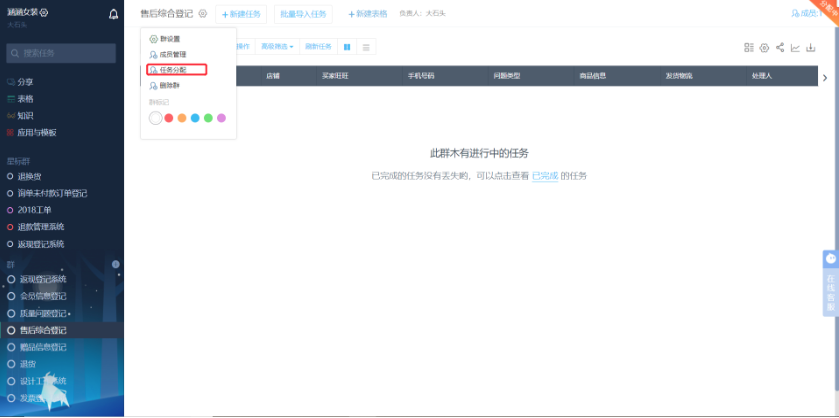839x418 pixels.
Task: Switch to the column board view
Action: pos(347,47)
